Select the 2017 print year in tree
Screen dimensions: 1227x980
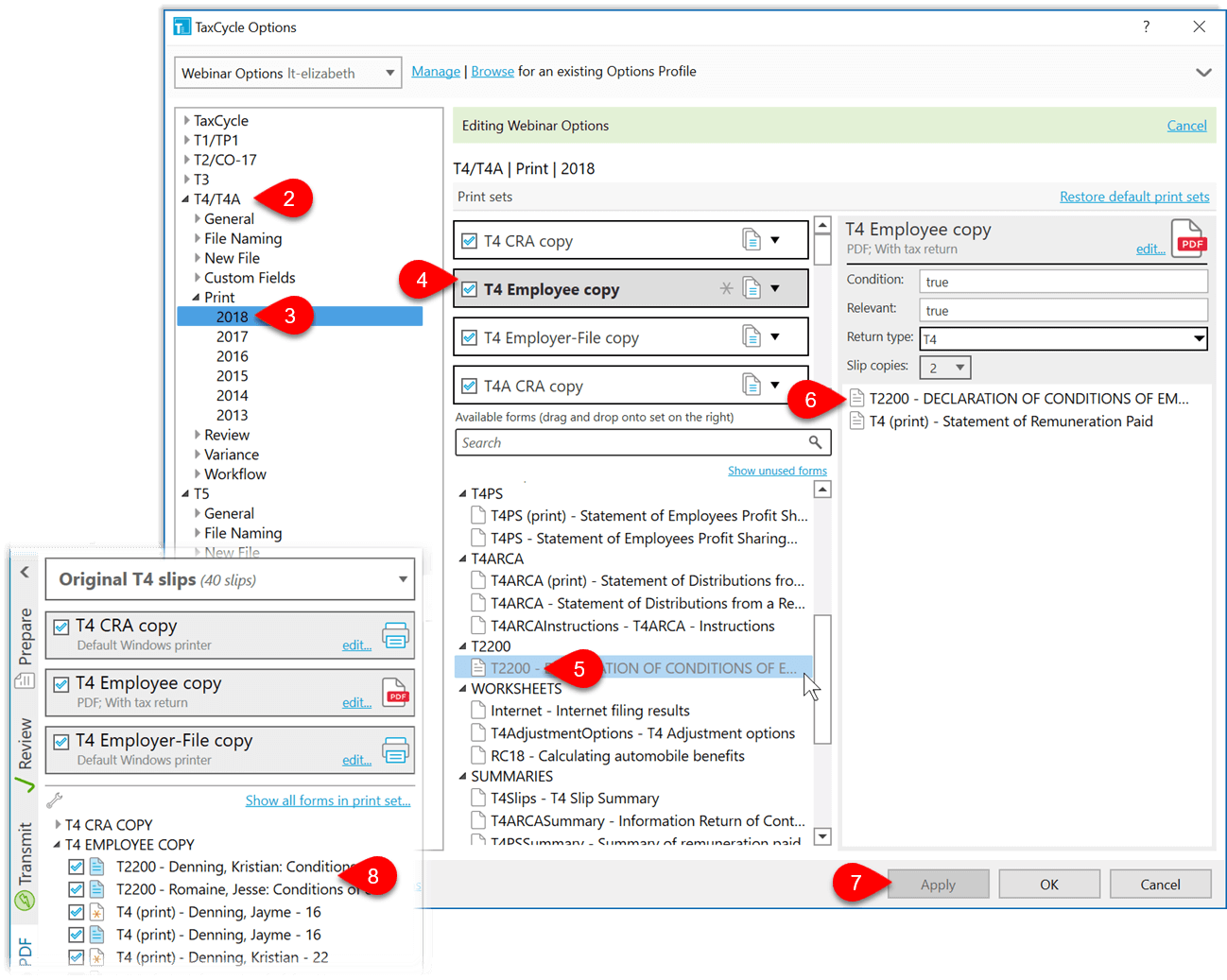[x=232, y=336]
